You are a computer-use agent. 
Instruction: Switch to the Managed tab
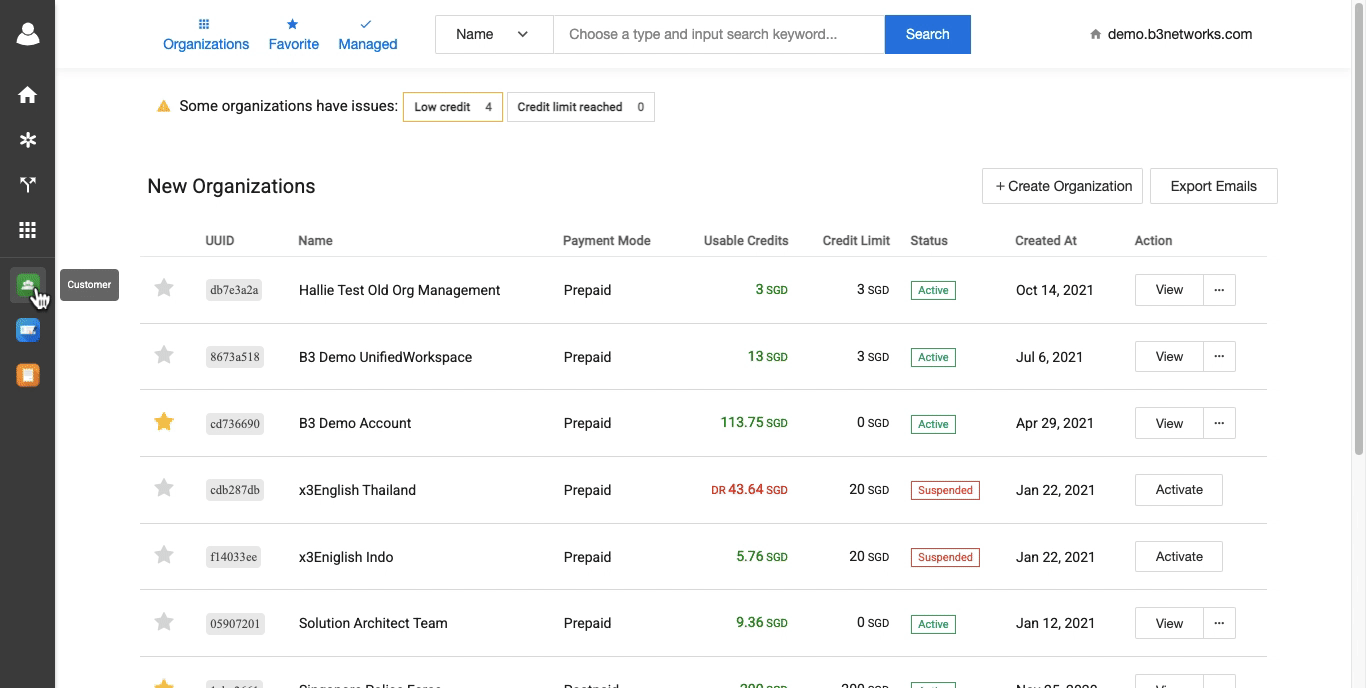tap(367, 35)
